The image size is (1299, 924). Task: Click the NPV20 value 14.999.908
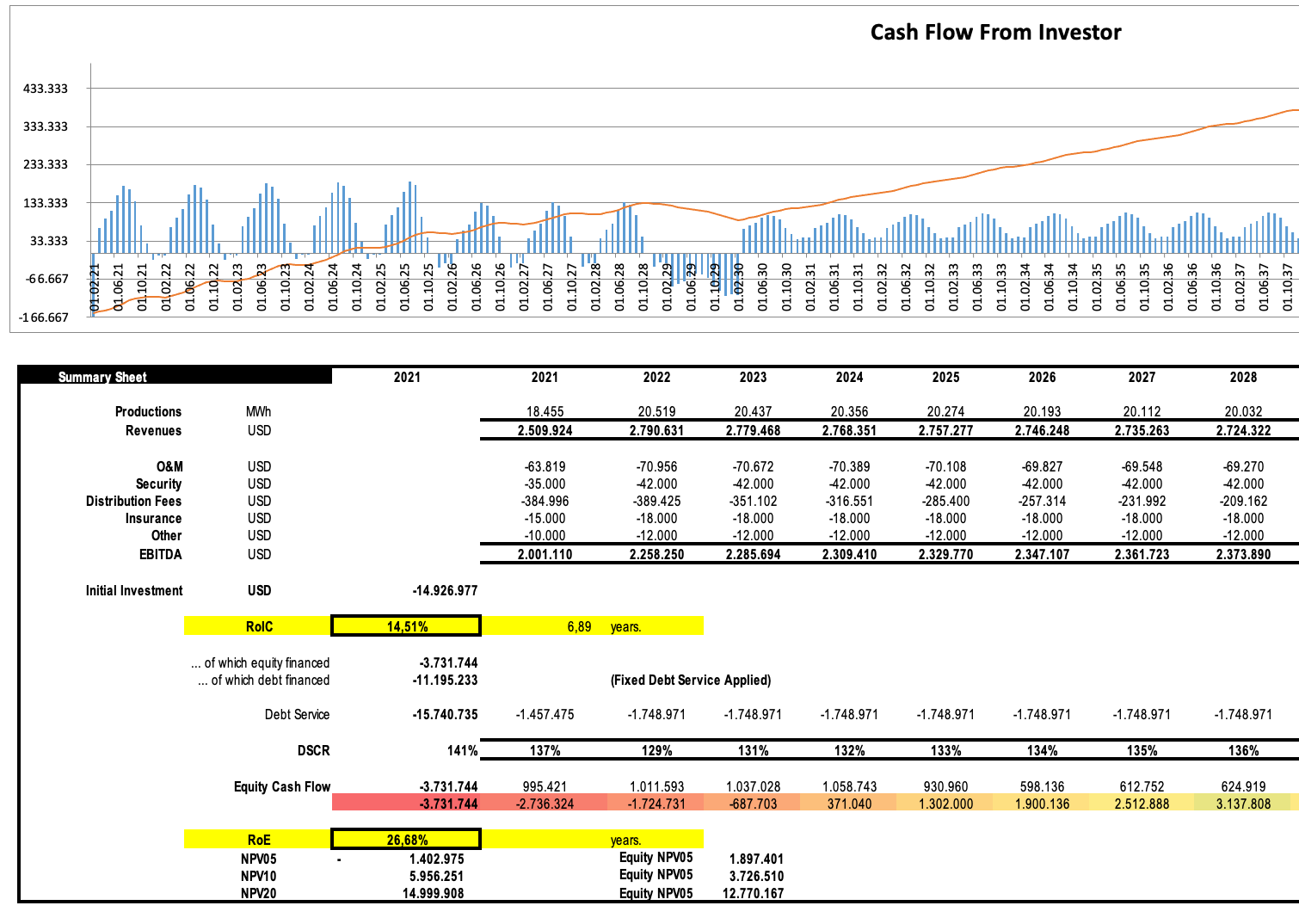pos(433,893)
